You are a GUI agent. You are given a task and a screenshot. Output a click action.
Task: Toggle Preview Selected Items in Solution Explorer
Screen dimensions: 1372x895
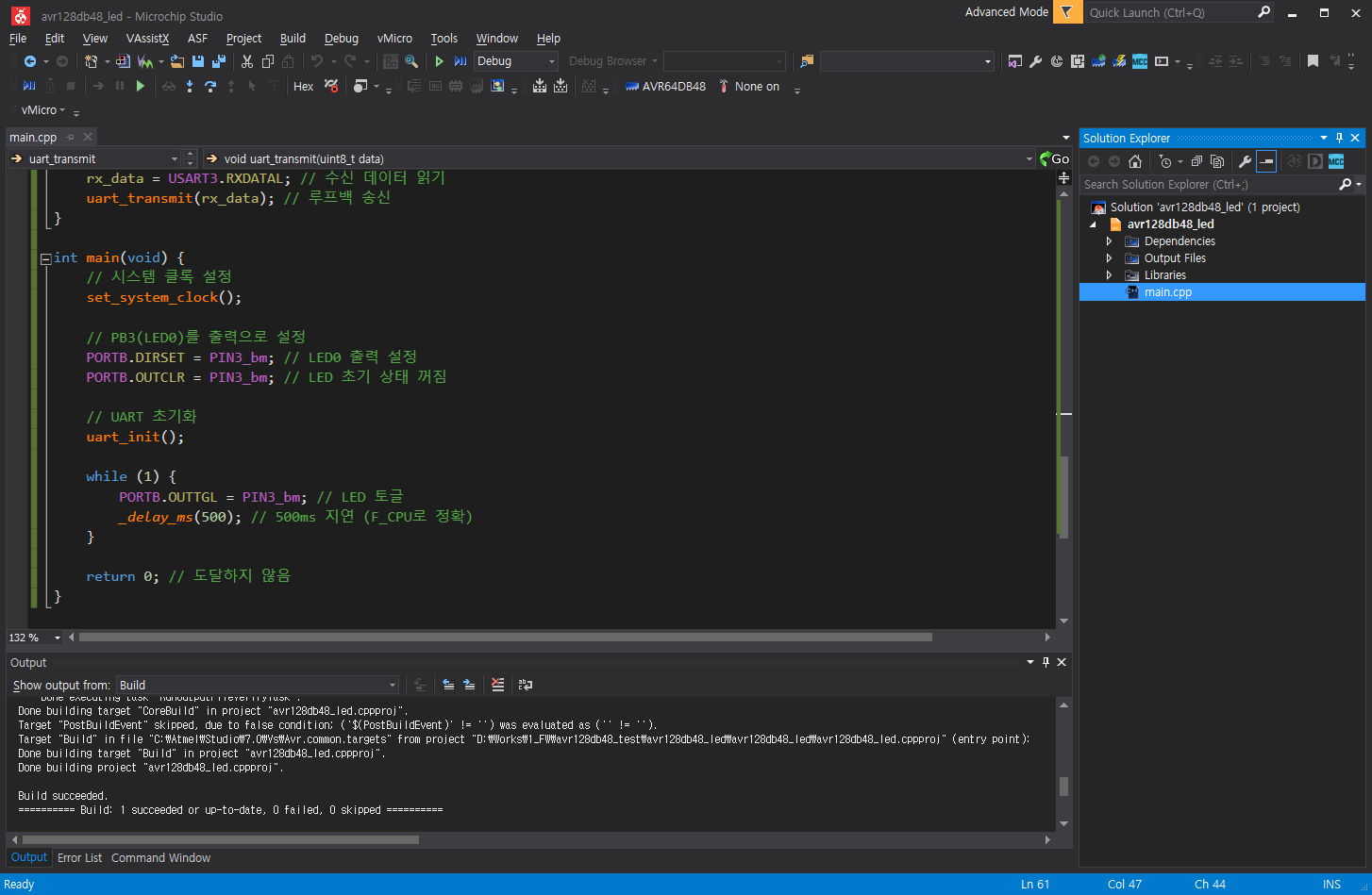[1266, 161]
